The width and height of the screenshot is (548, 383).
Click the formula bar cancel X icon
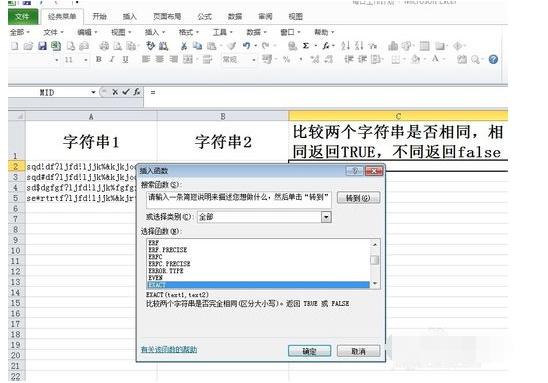115,92
